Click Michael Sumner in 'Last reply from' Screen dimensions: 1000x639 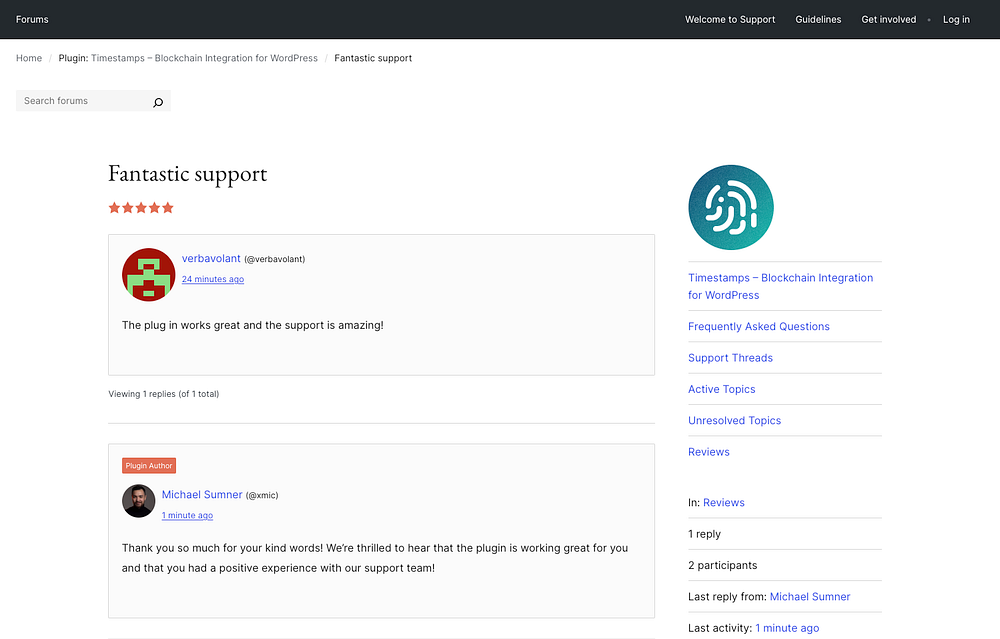(x=810, y=596)
